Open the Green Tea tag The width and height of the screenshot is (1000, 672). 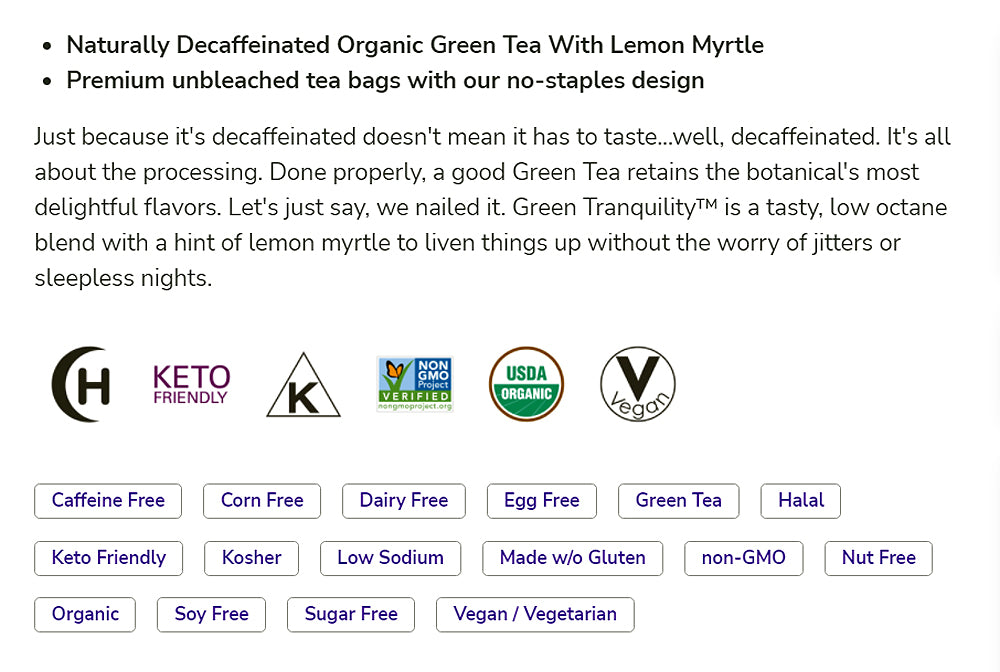coord(679,501)
